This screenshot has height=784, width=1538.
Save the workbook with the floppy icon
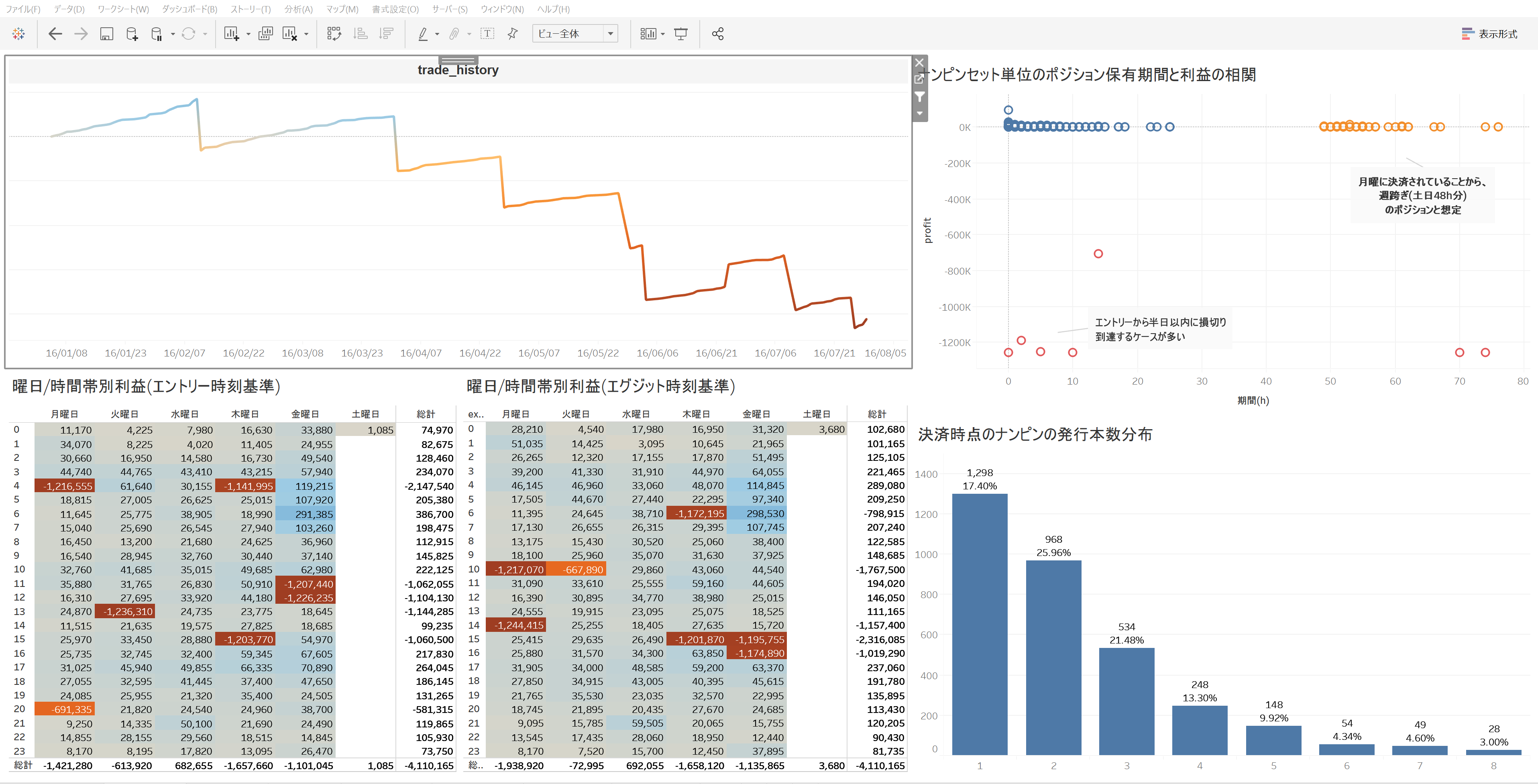106,34
